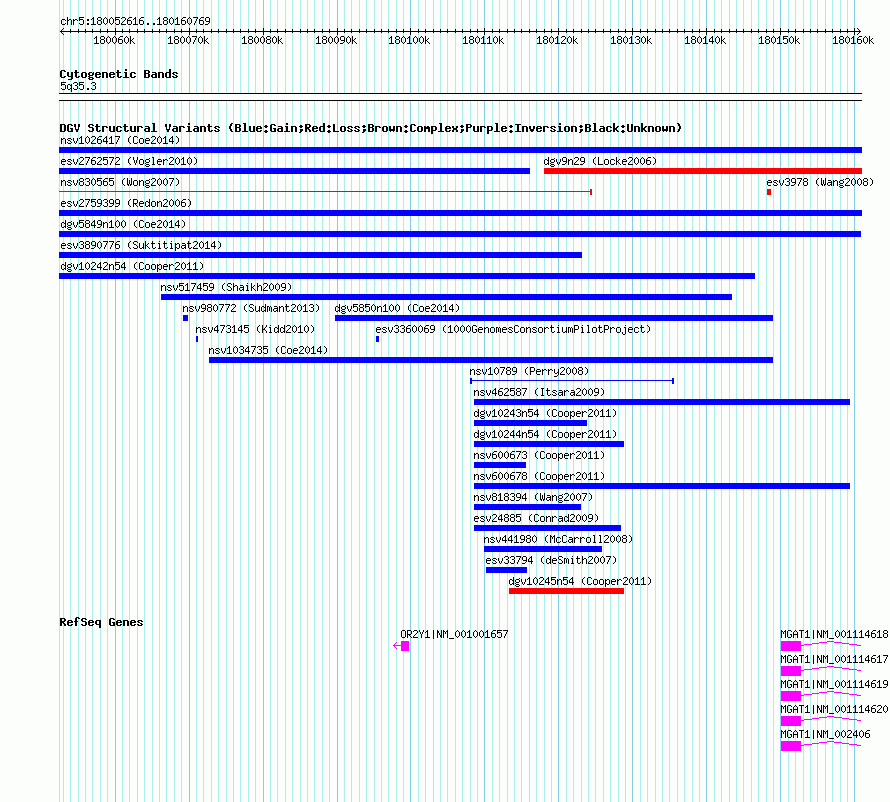The image size is (890, 802).
Task: Click the nsv830565 (Wong2007) label
Action: pos(120,182)
